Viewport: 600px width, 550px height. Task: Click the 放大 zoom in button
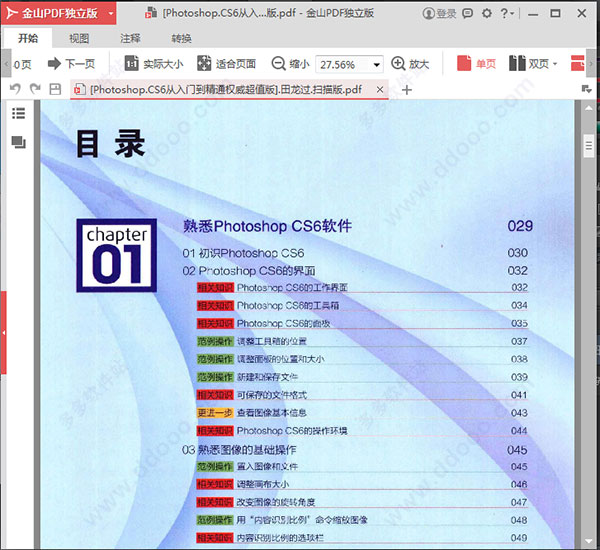[x=410, y=64]
